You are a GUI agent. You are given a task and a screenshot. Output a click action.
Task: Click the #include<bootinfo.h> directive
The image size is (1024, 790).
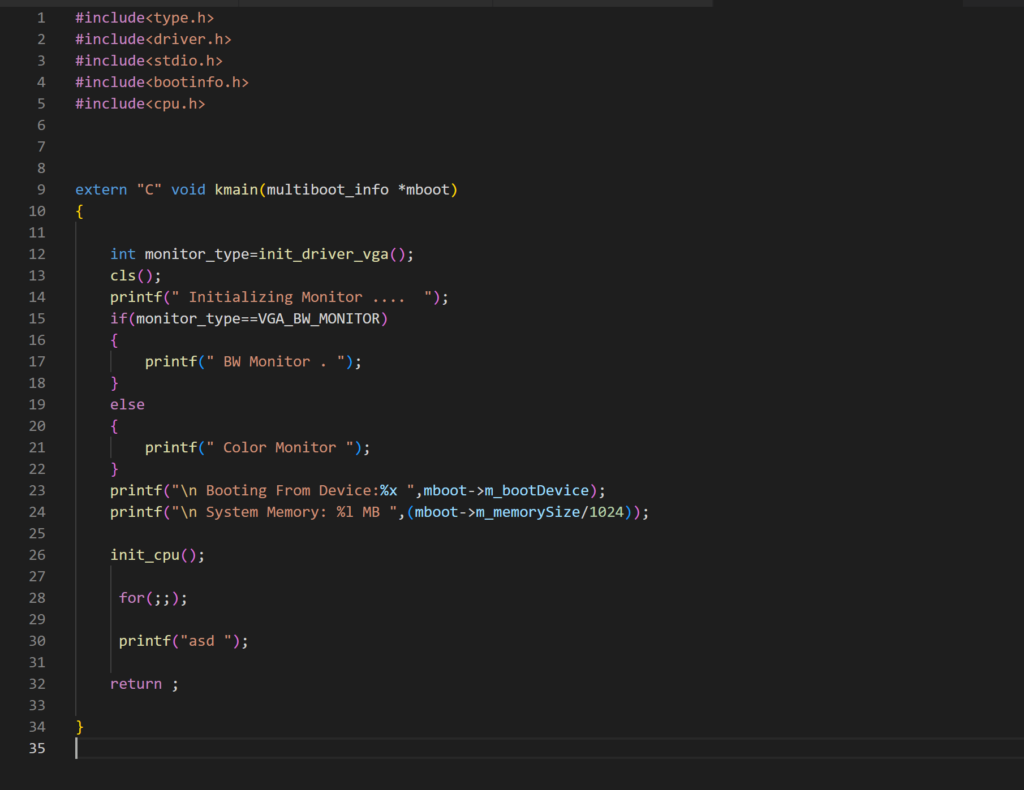[162, 82]
